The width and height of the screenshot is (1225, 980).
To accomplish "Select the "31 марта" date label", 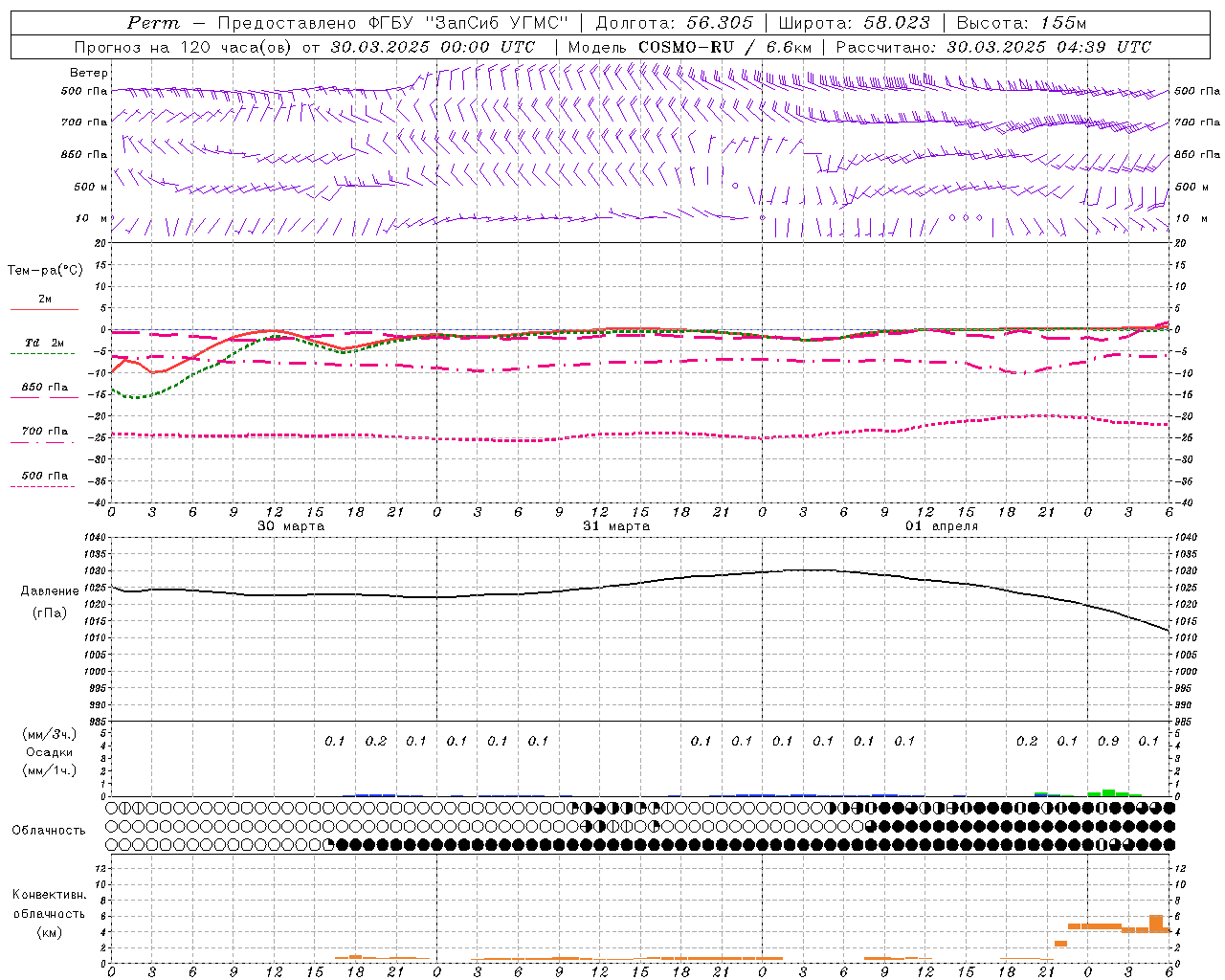I will coord(616,526).
